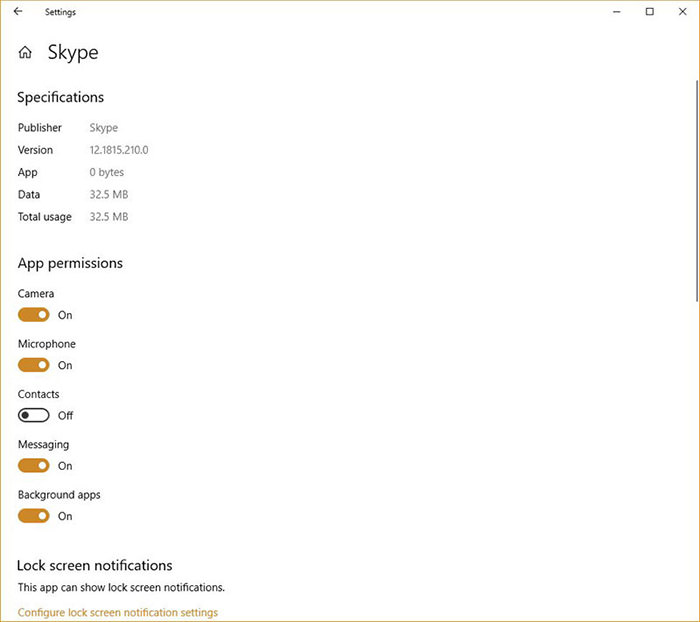Click the Data label text
Image resolution: width=700 pixels, height=622 pixels.
(29, 195)
